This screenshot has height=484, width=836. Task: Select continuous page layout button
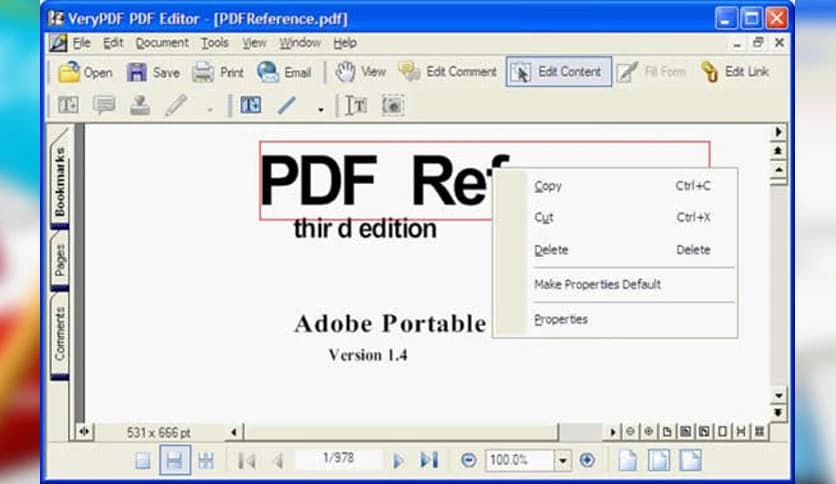click(175, 460)
